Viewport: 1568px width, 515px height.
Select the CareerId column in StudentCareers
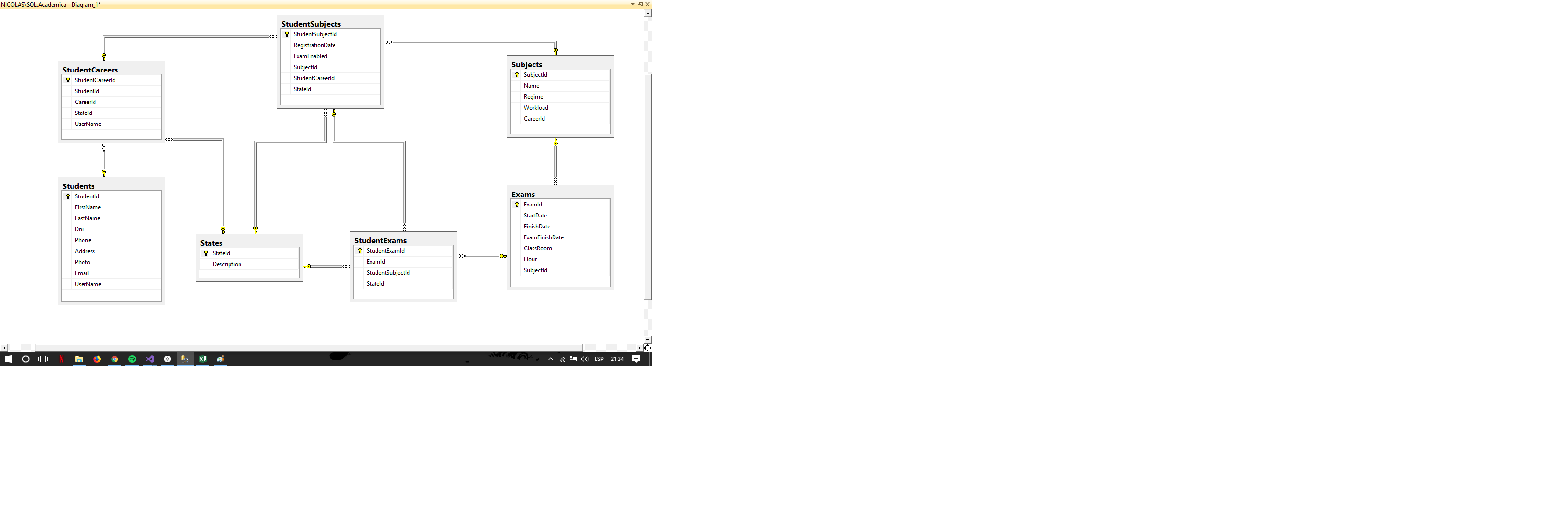pos(111,102)
